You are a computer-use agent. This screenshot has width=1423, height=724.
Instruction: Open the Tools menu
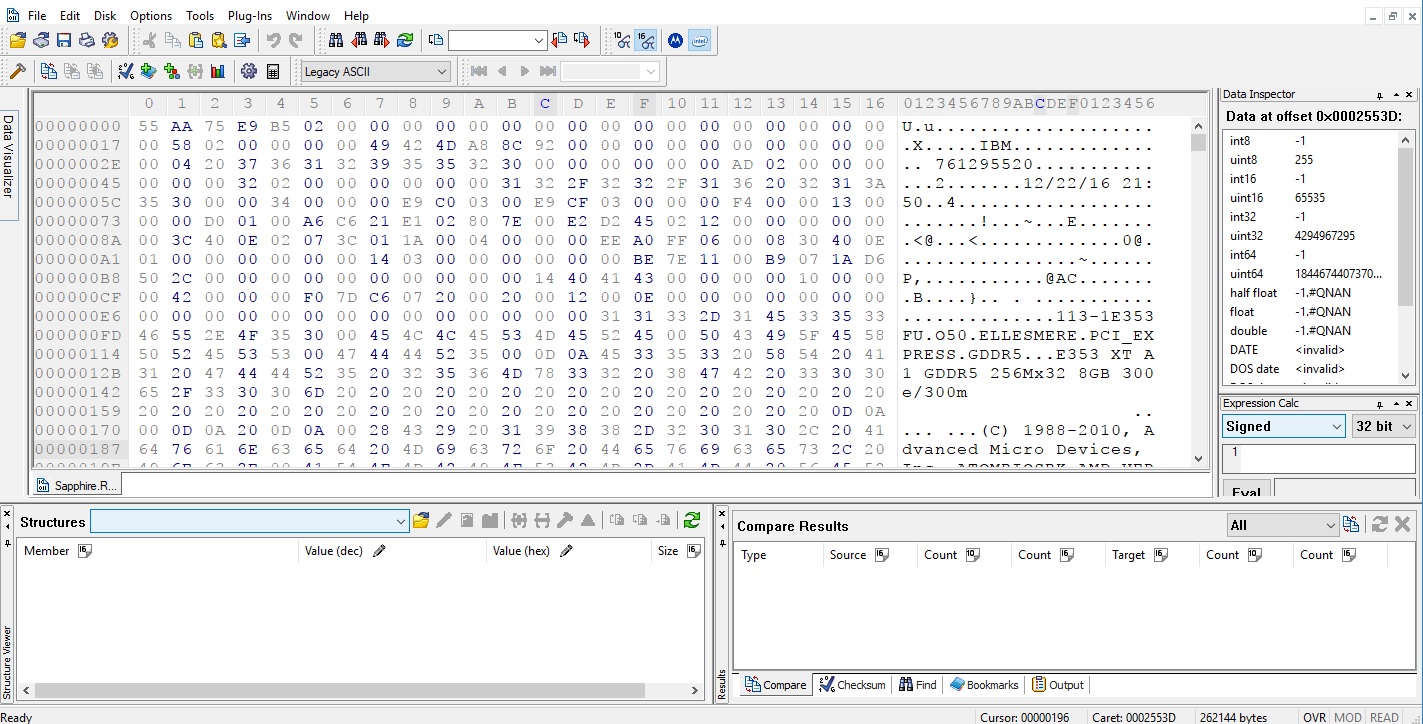pos(200,16)
